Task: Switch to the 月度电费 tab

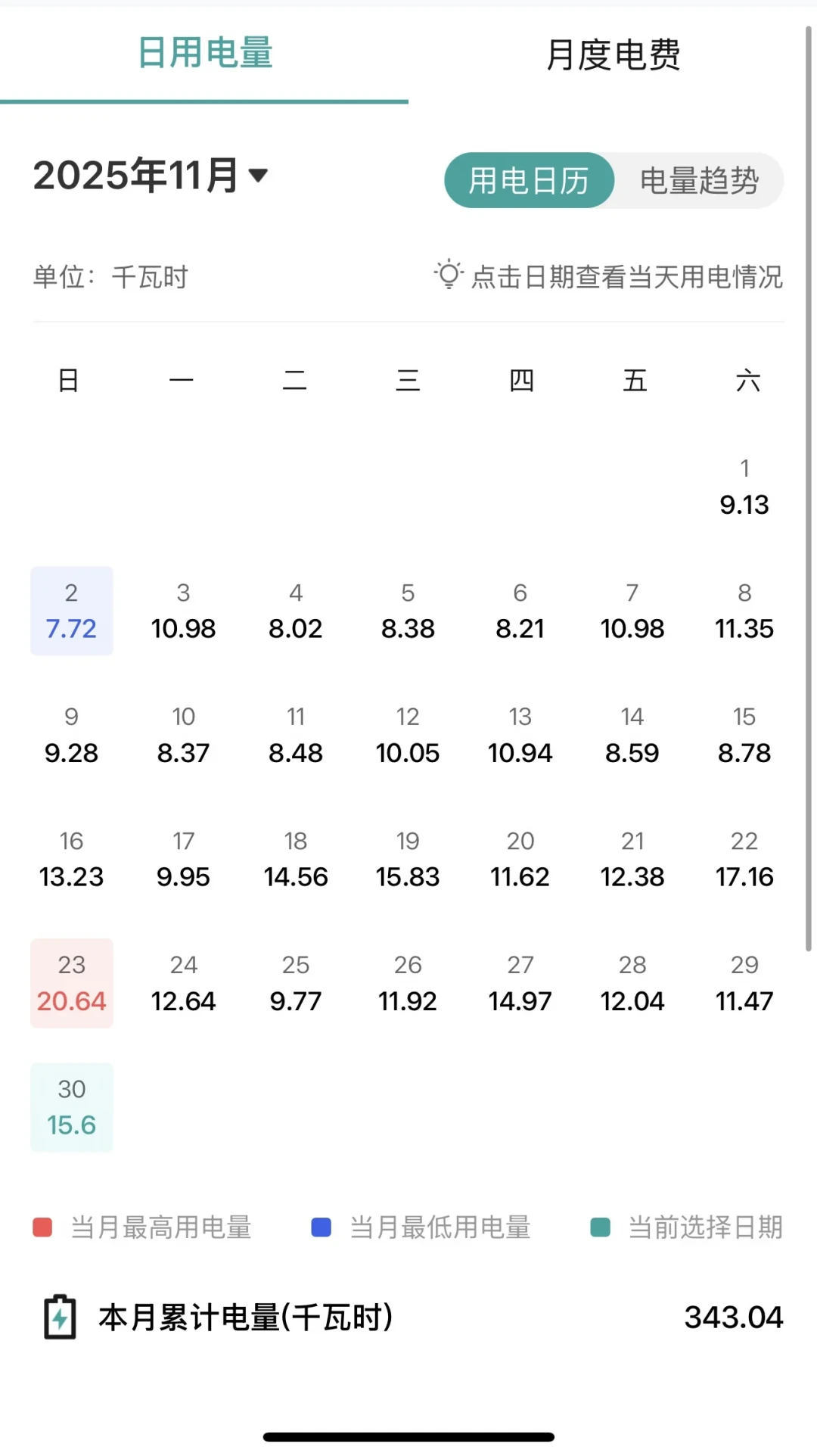Action: click(x=613, y=54)
